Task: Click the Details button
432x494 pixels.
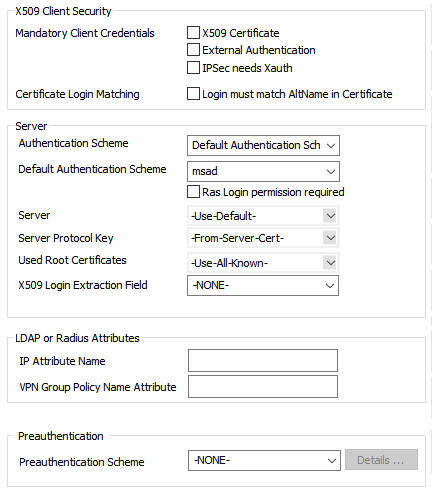Action: [x=381, y=460]
